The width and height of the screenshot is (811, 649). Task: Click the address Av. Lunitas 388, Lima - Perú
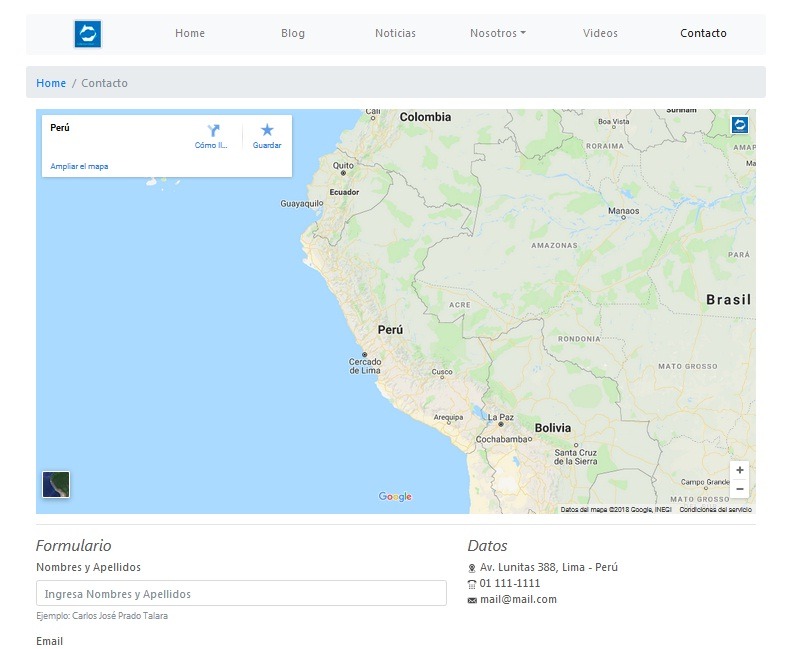549,567
